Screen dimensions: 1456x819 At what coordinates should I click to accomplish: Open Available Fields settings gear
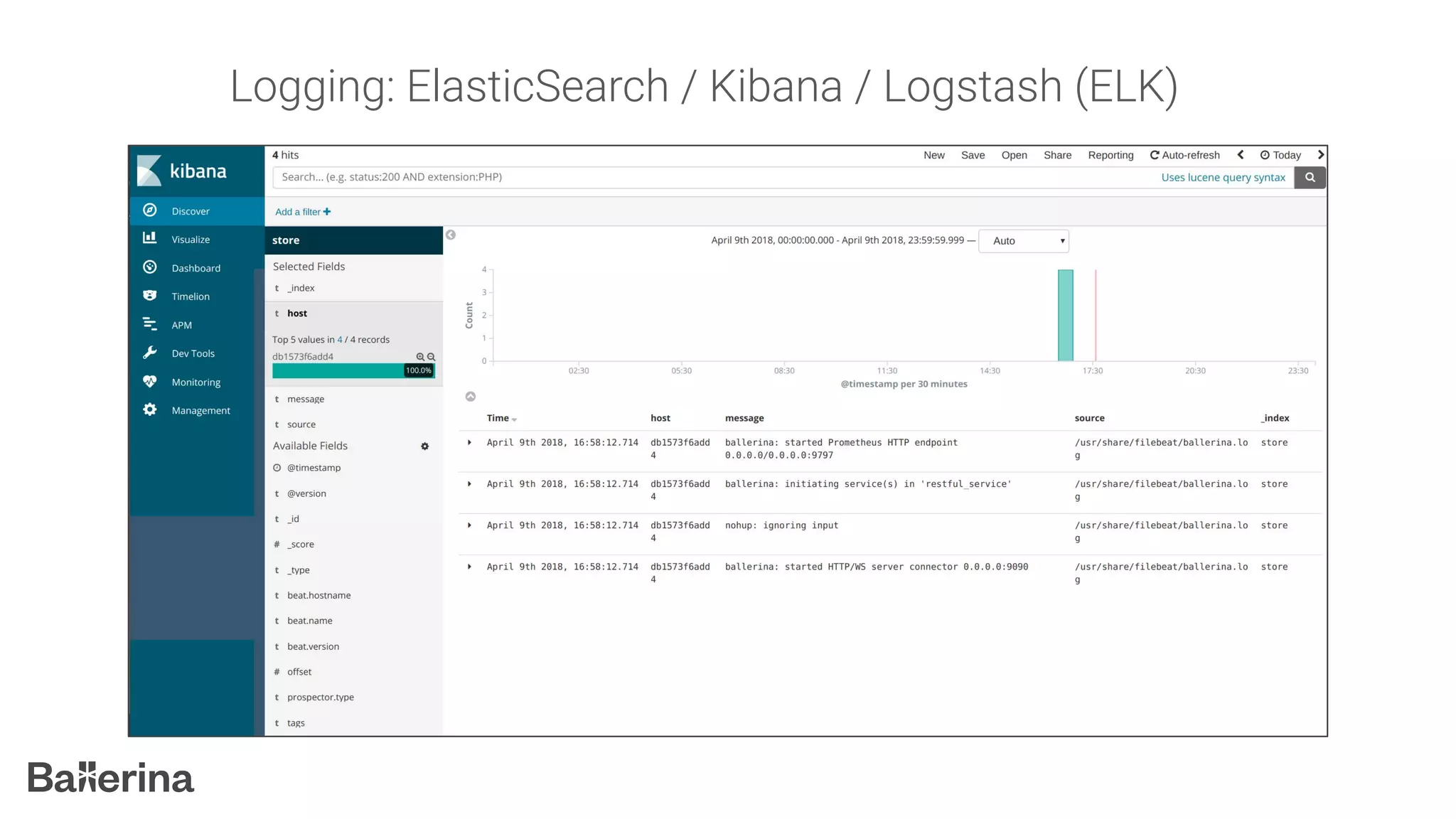(x=425, y=446)
